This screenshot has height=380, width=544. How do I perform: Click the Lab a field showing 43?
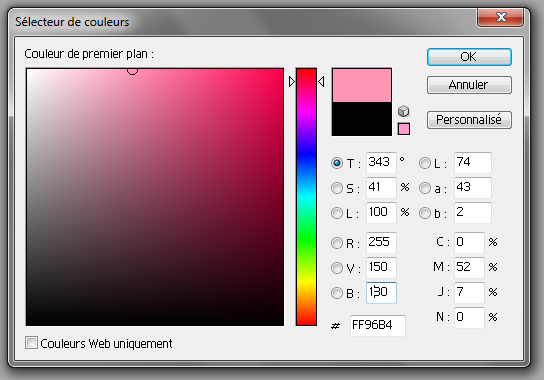[473, 188]
